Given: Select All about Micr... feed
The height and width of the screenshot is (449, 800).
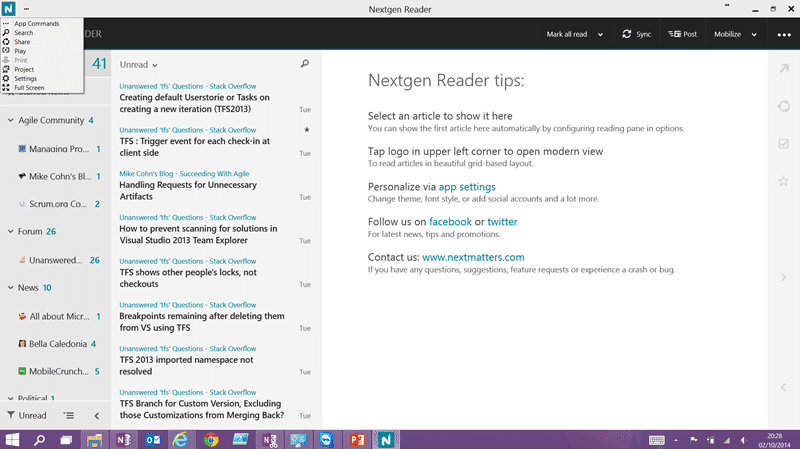Looking at the screenshot, I should click(59, 316).
